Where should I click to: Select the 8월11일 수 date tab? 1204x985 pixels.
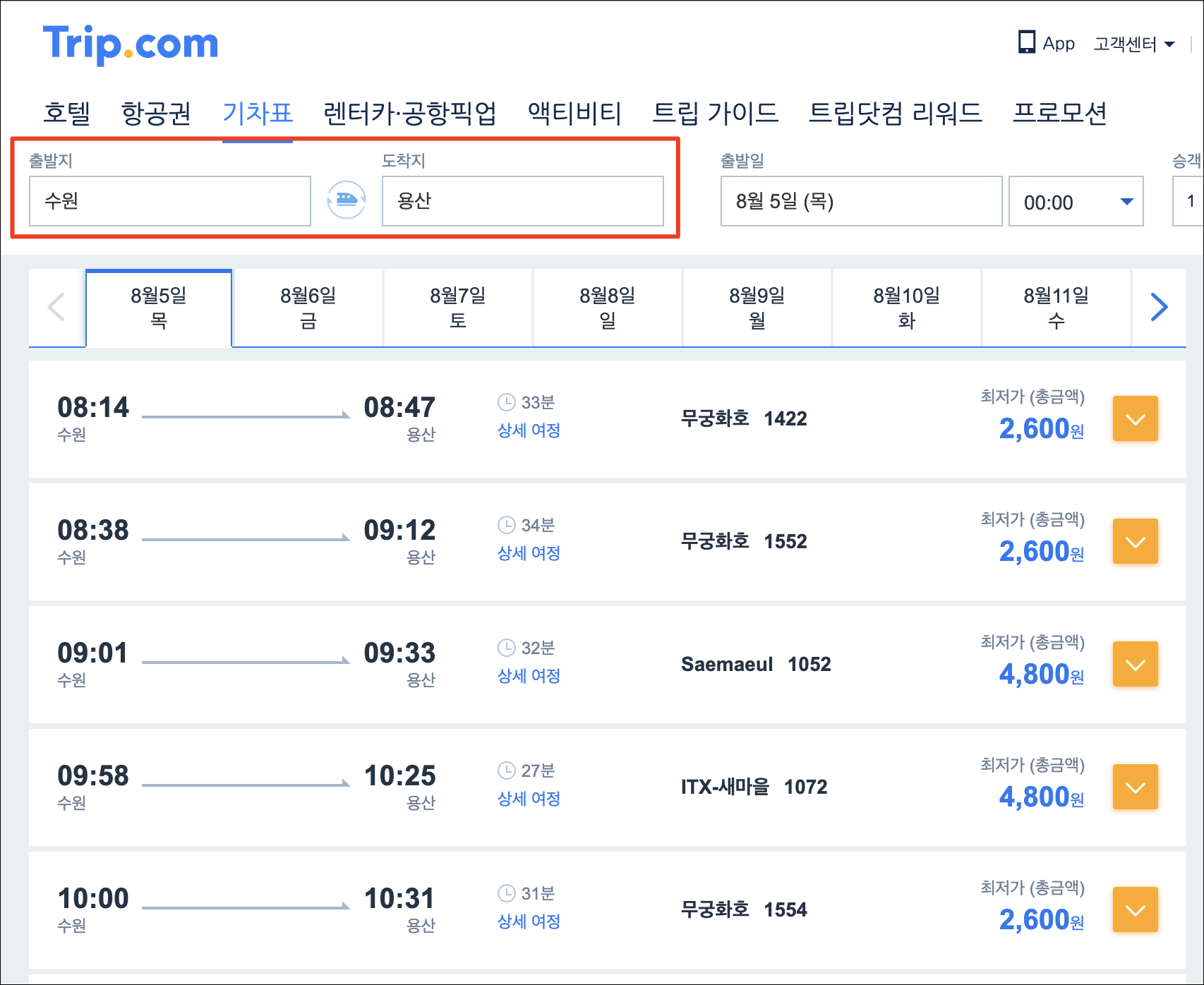point(1056,308)
